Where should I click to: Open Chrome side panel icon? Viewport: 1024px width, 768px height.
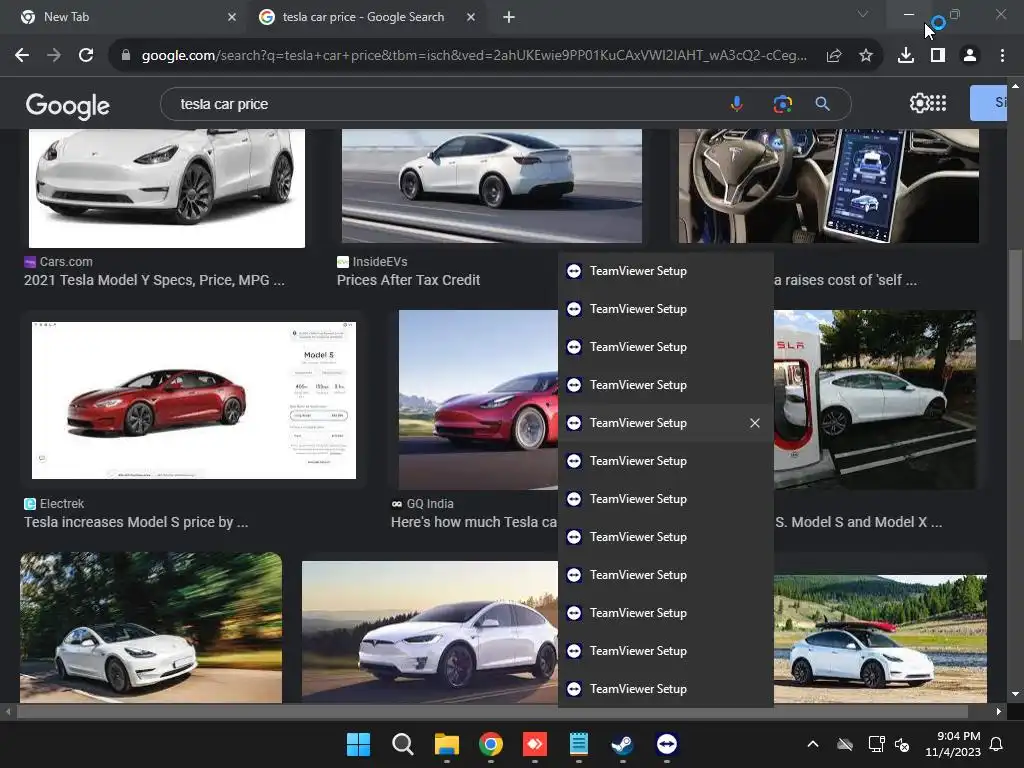(x=938, y=56)
